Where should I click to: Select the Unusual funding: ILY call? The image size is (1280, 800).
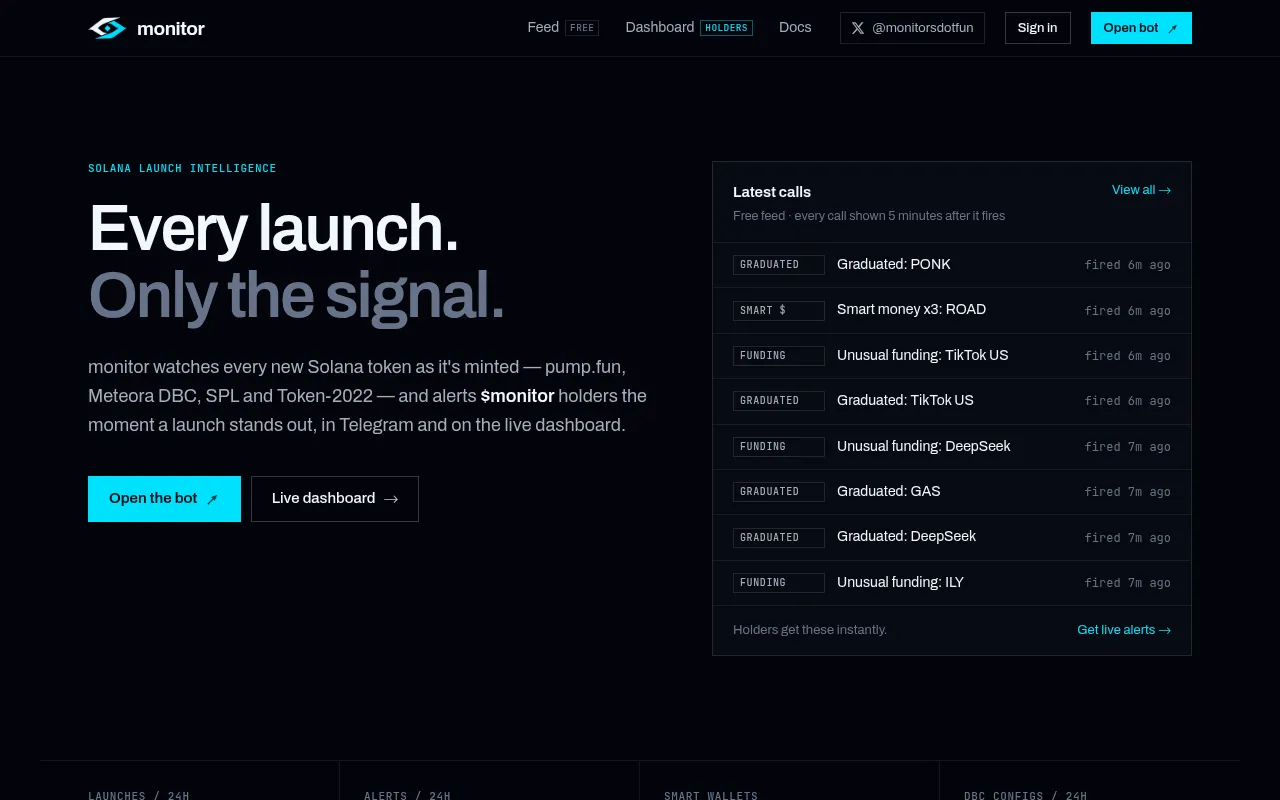click(x=952, y=583)
